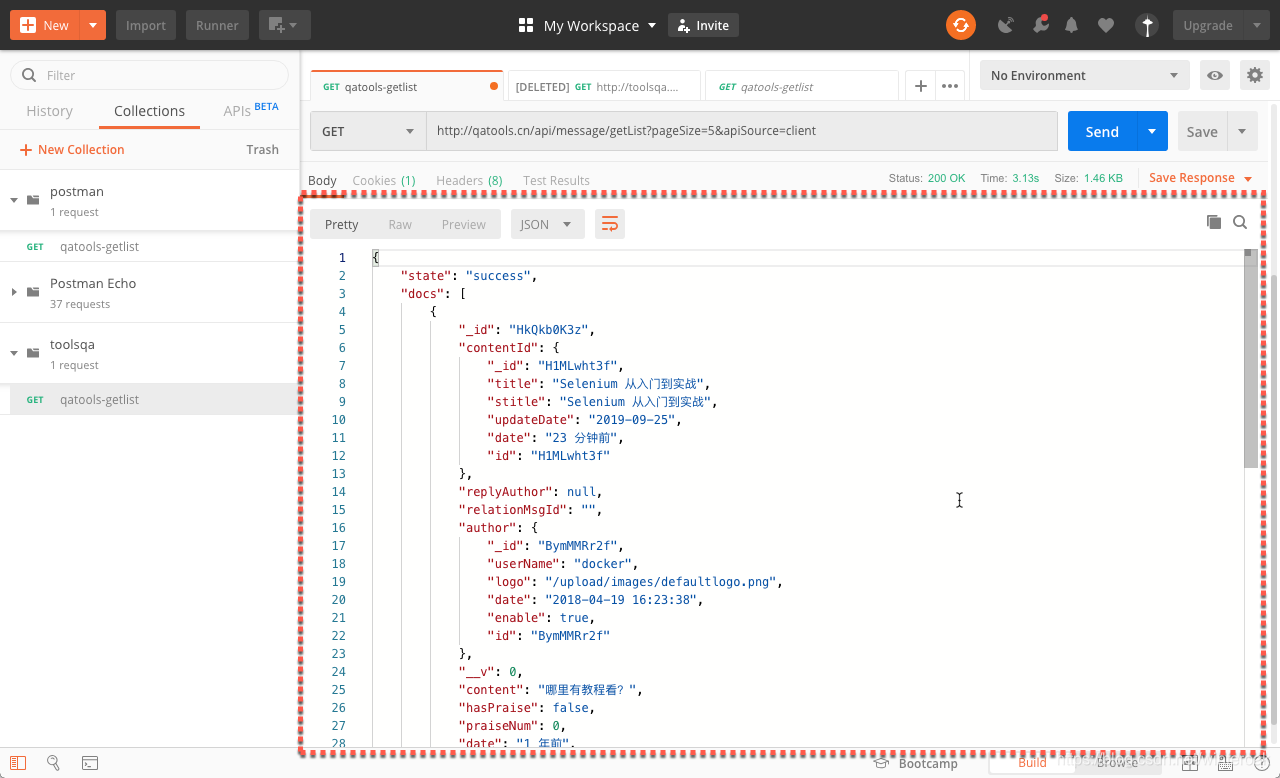Open the New button dropdown arrow
1280x778 pixels.
[93, 25]
